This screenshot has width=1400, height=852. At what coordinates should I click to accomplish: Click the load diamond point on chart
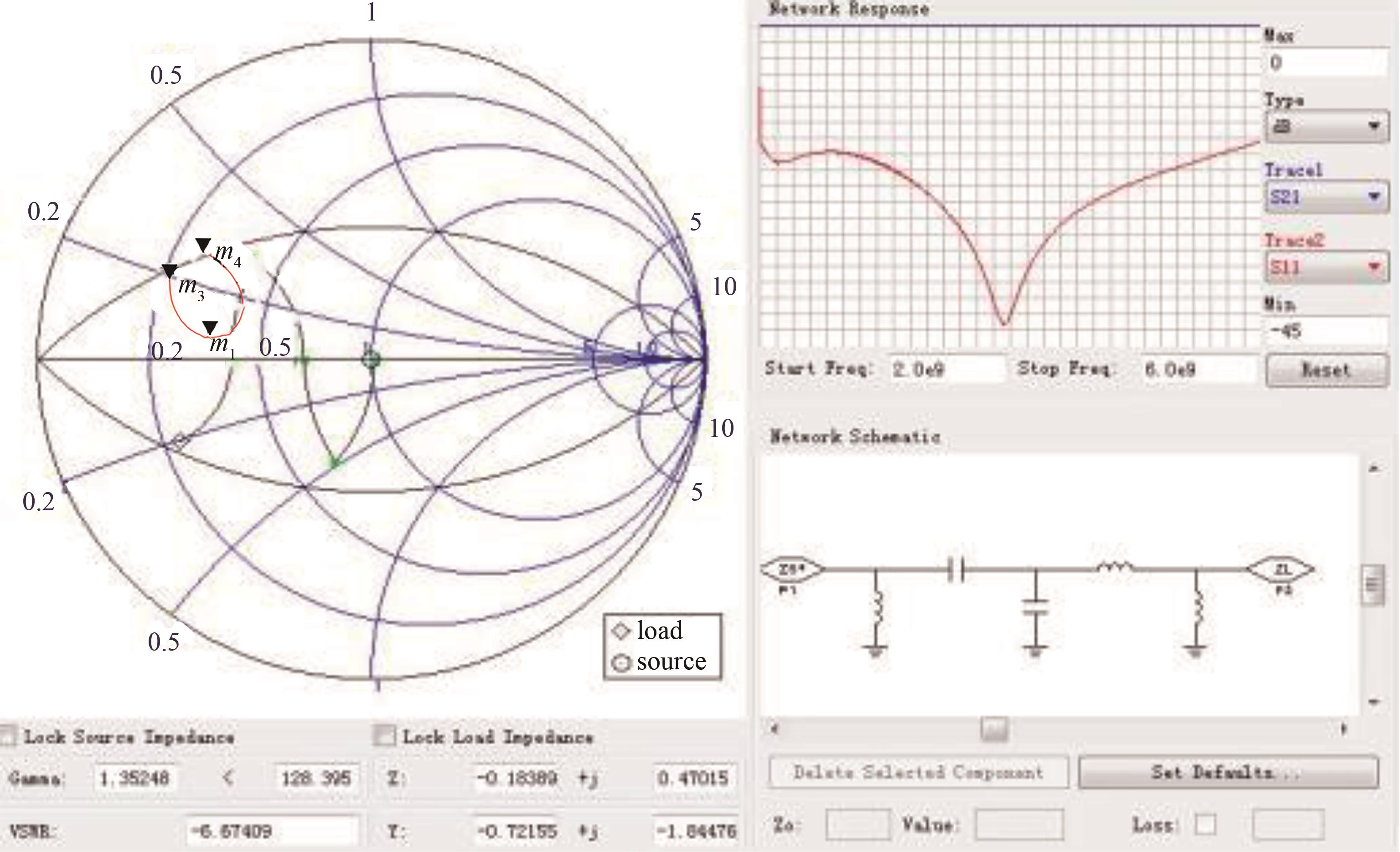pos(181,440)
